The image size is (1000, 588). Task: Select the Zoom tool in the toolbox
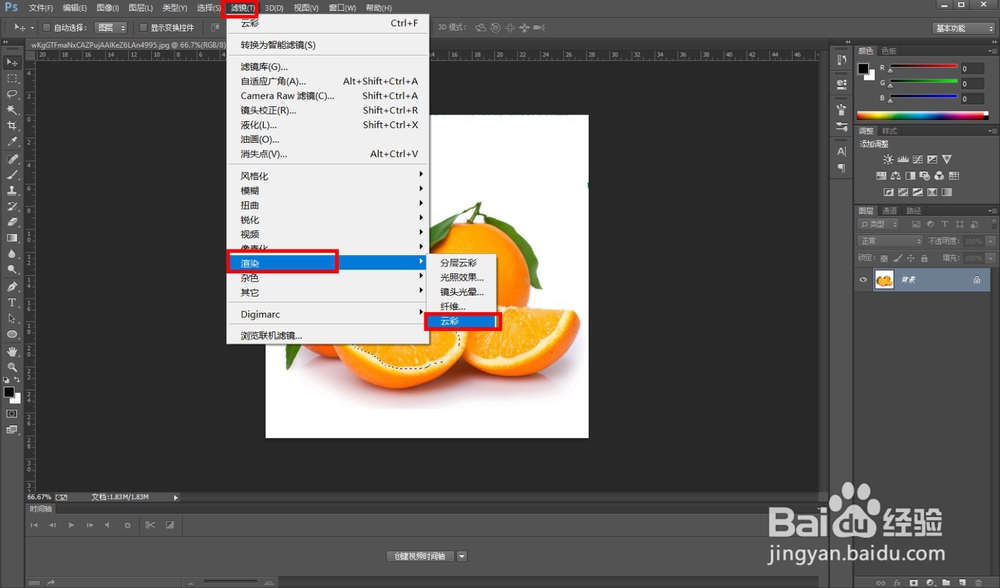[12, 367]
